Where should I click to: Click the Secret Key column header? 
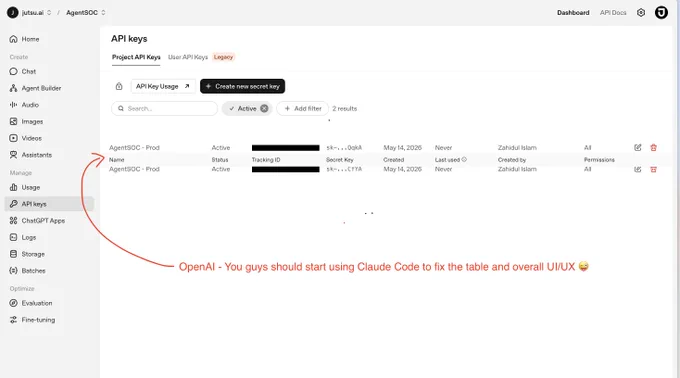340,160
